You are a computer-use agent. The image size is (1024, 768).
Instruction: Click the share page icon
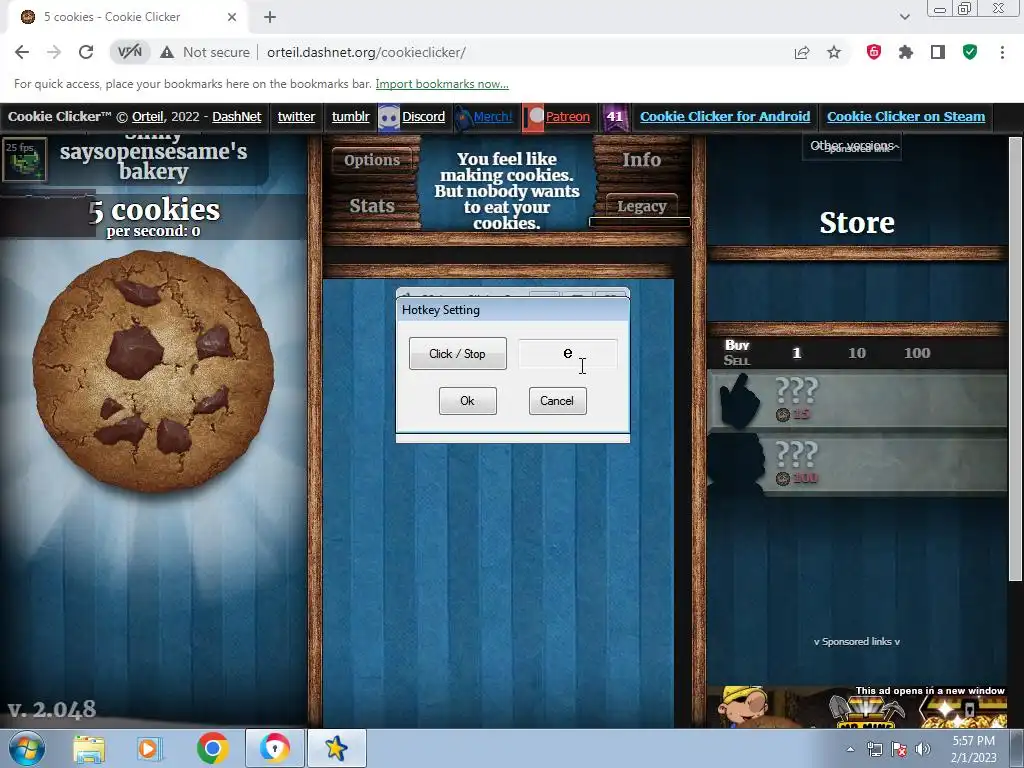coord(801,52)
